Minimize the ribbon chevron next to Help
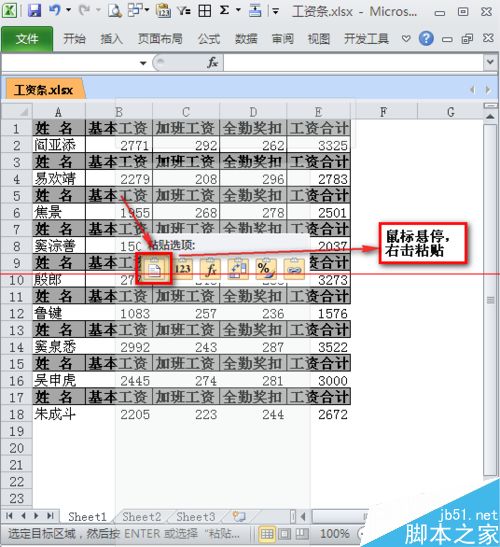This screenshot has width=500, height=547. (406, 38)
